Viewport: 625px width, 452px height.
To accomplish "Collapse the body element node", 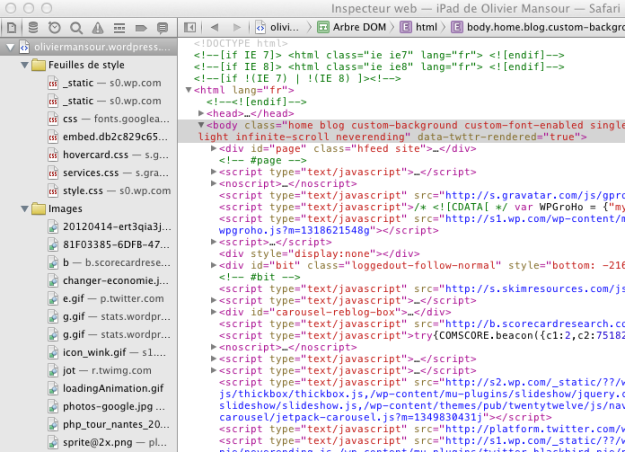I will click(201, 125).
